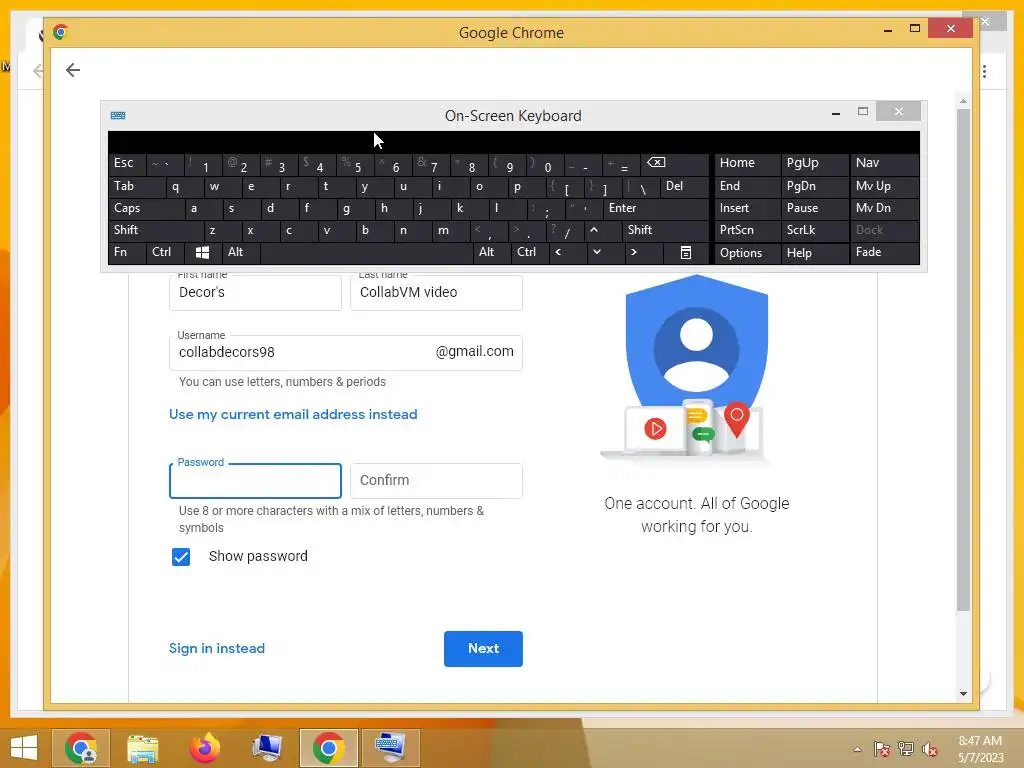The height and width of the screenshot is (768, 1024).
Task: Click the Mv Up key
Action: pyautogui.click(x=884, y=186)
